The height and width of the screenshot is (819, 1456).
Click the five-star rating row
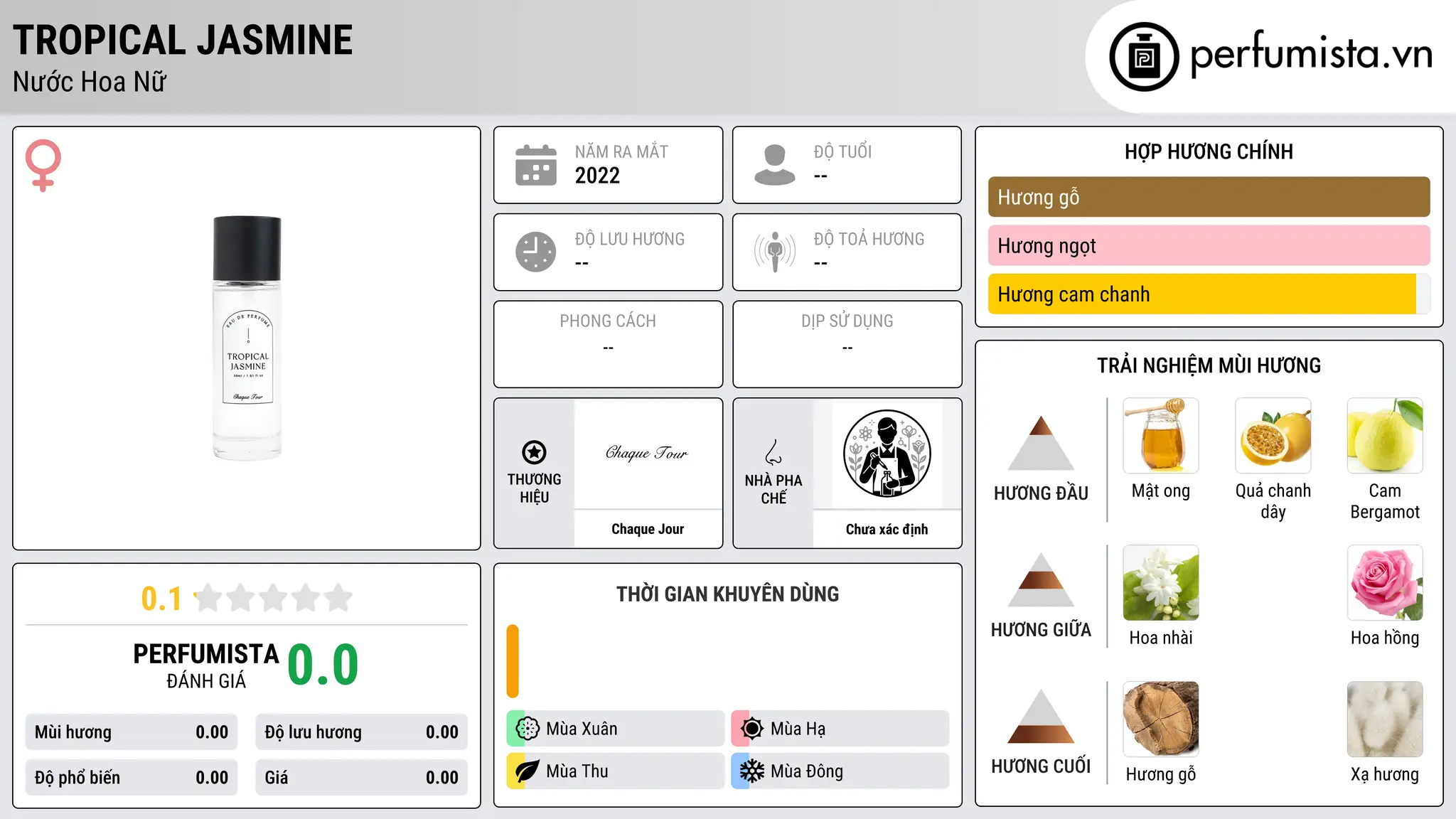click(274, 598)
